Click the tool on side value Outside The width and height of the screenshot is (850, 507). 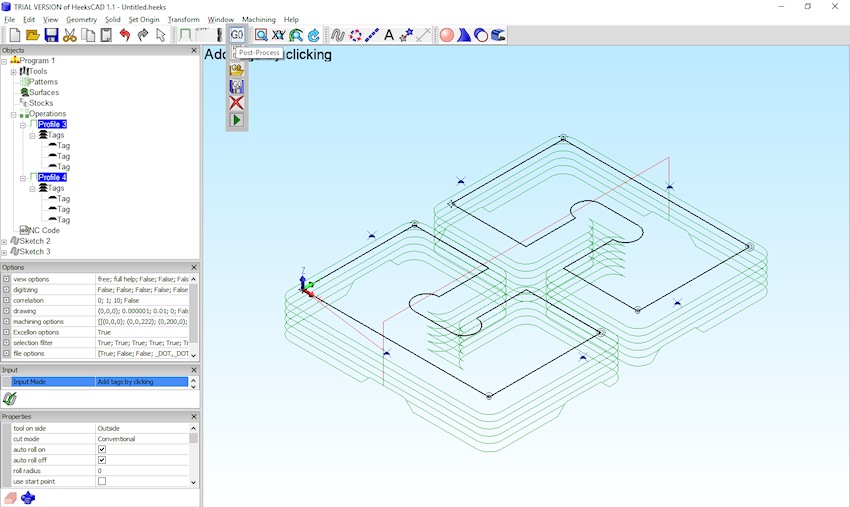coord(142,428)
